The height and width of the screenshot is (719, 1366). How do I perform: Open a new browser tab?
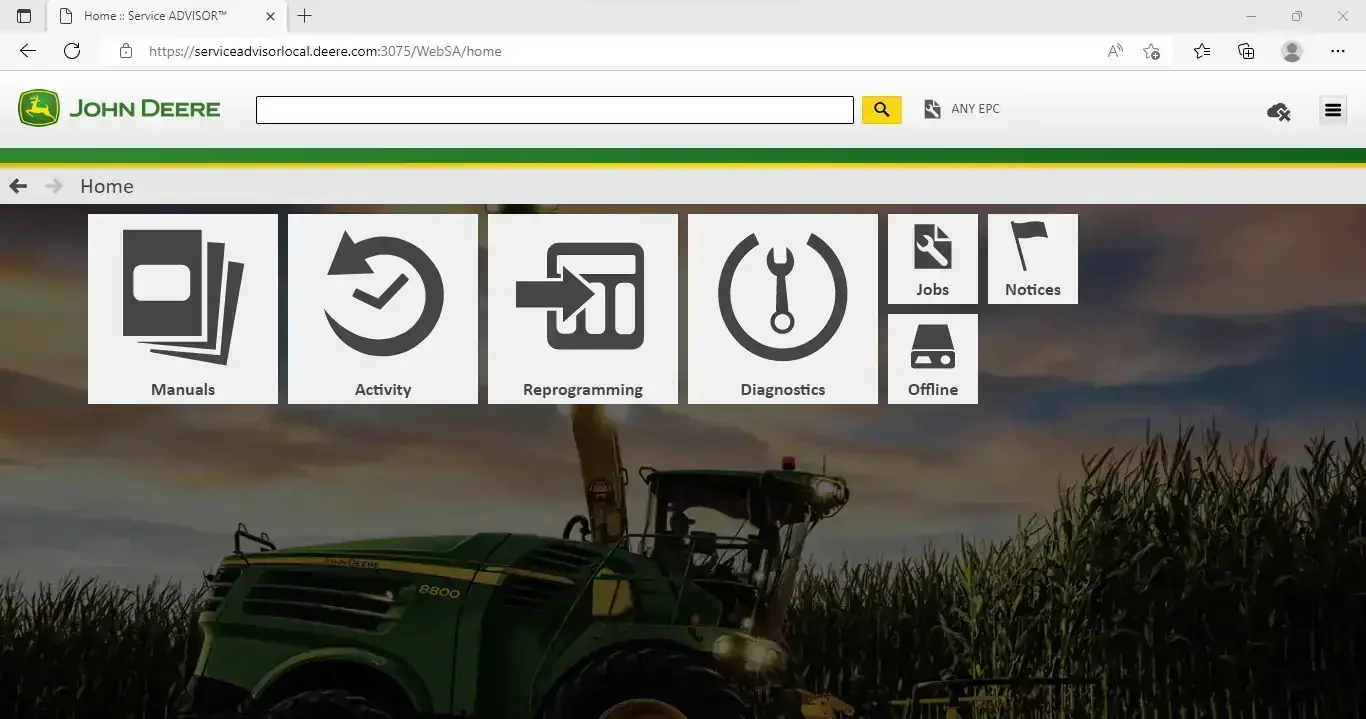(305, 16)
